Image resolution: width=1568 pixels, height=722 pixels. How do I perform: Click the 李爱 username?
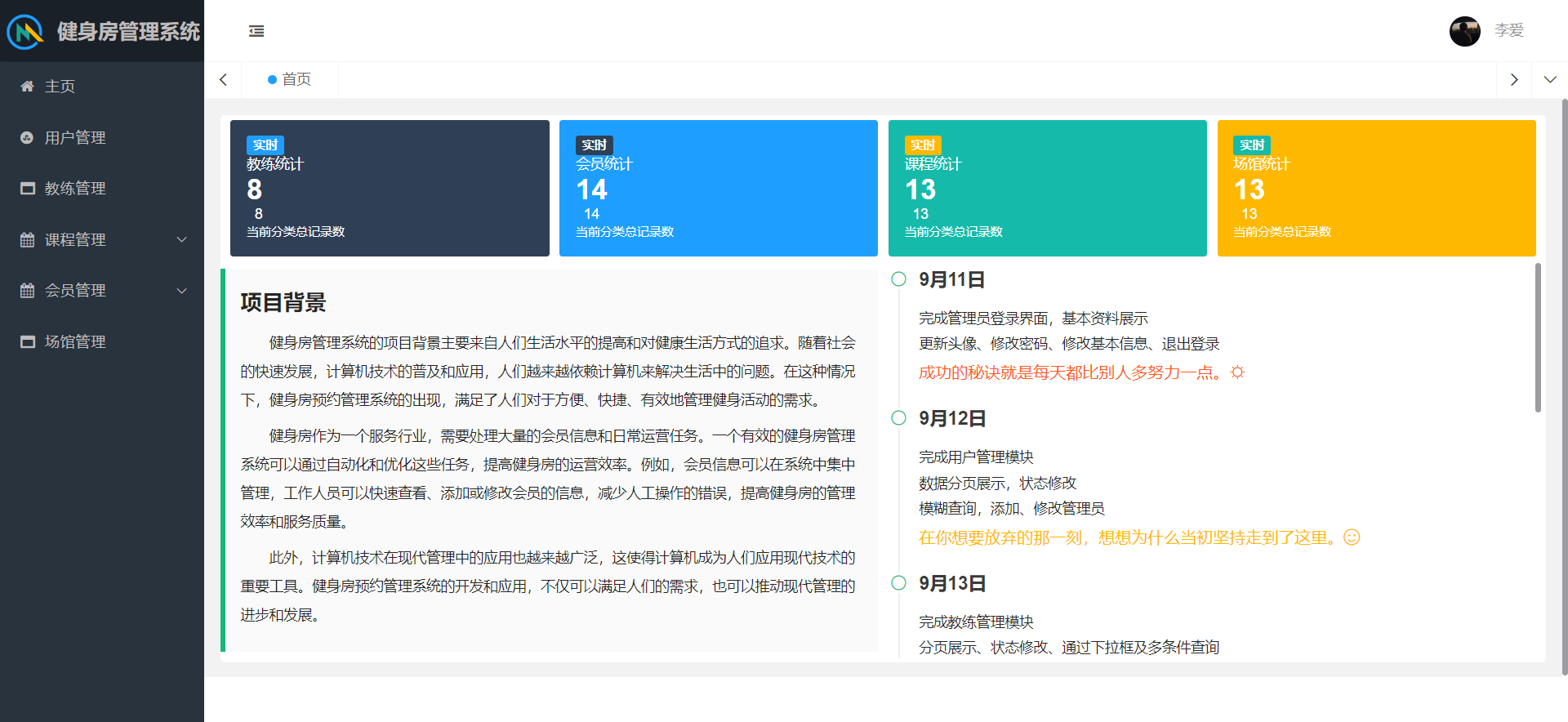pyautogui.click(x=1509, y=30)
